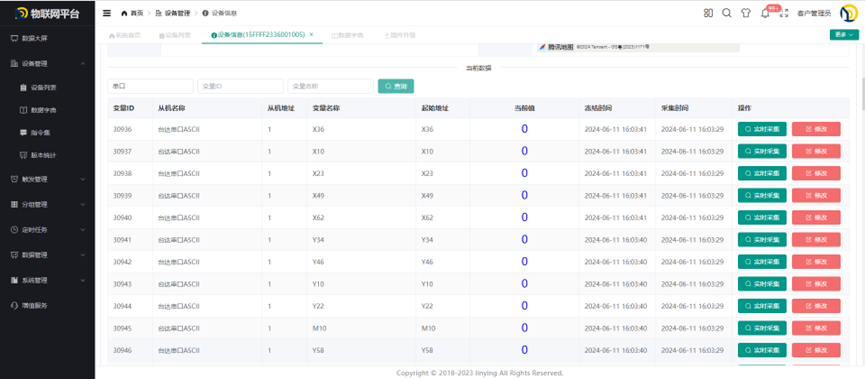Expand the 系统管理 menu

click(47, 280)
